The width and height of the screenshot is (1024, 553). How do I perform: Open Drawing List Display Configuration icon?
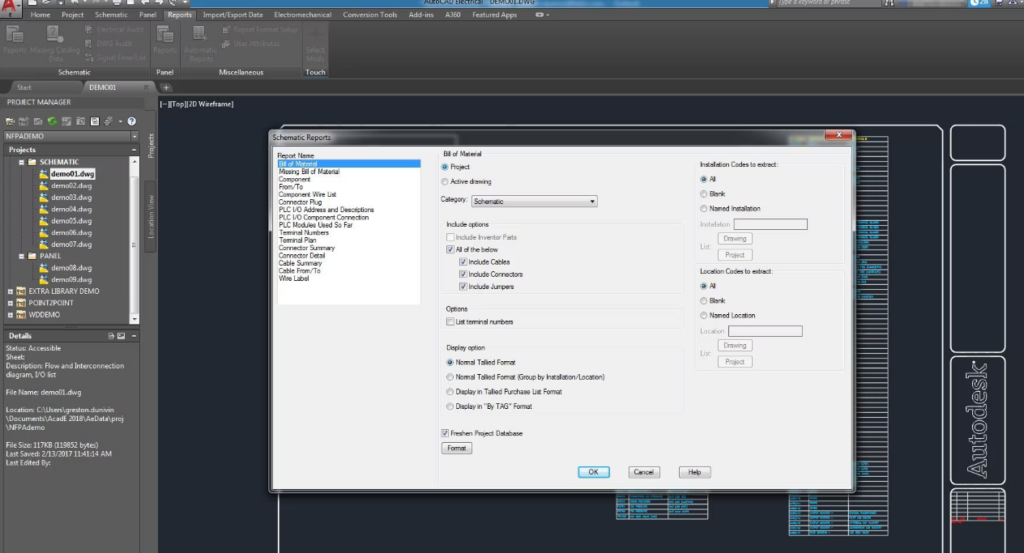click(95, 121)
